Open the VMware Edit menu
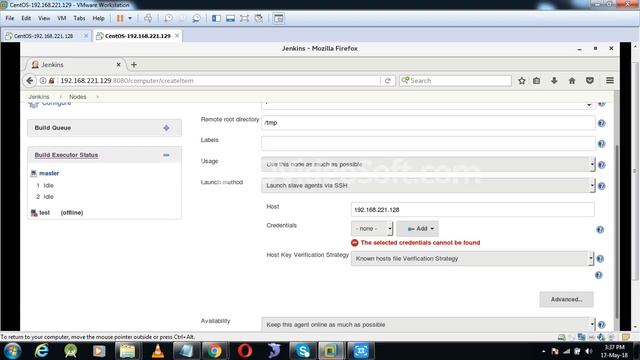Screen dimensions: 640x360 [26, 18]
